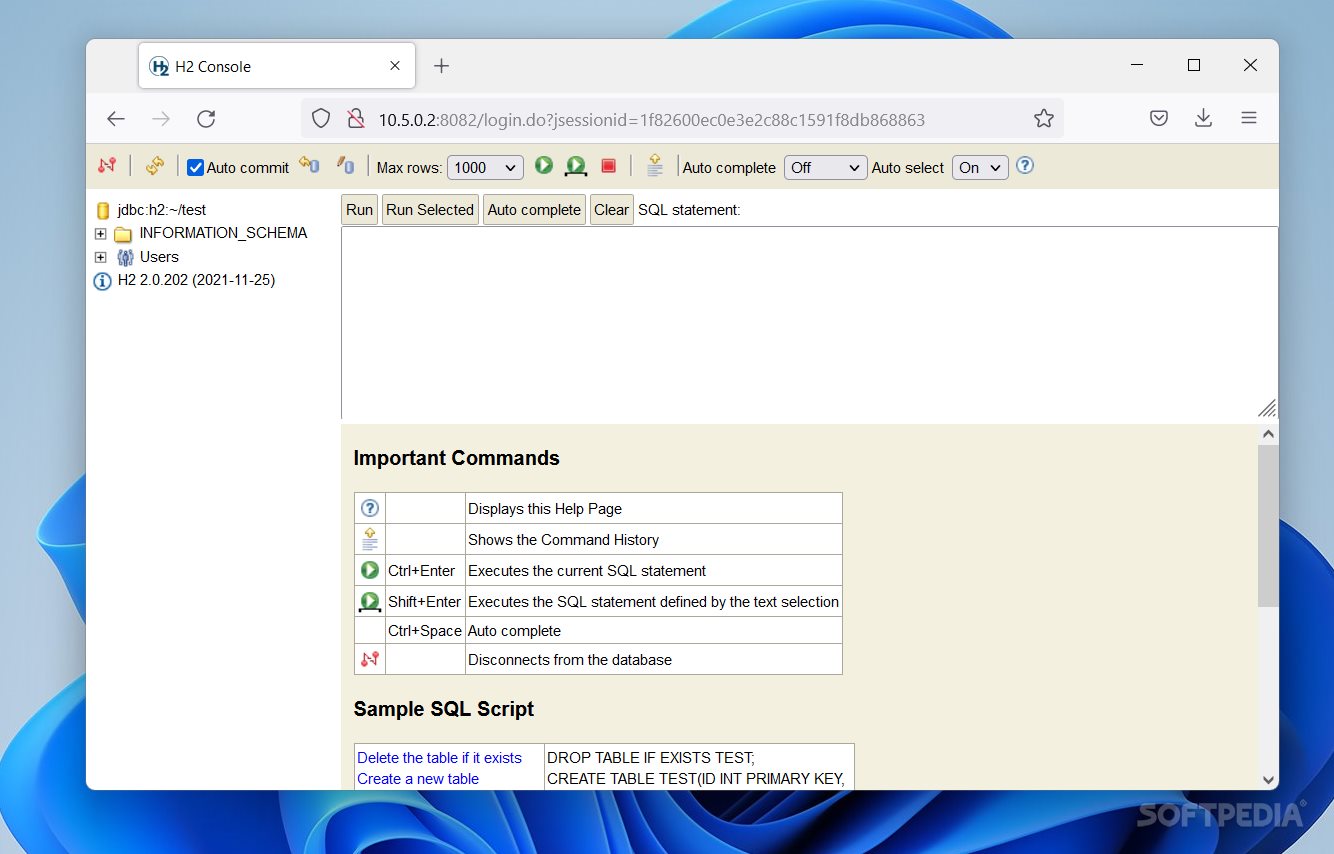The width and height of the screenshot is (1334, 854).
Task: Click the disconnect icon in the commands table
Action: point(370,659)
